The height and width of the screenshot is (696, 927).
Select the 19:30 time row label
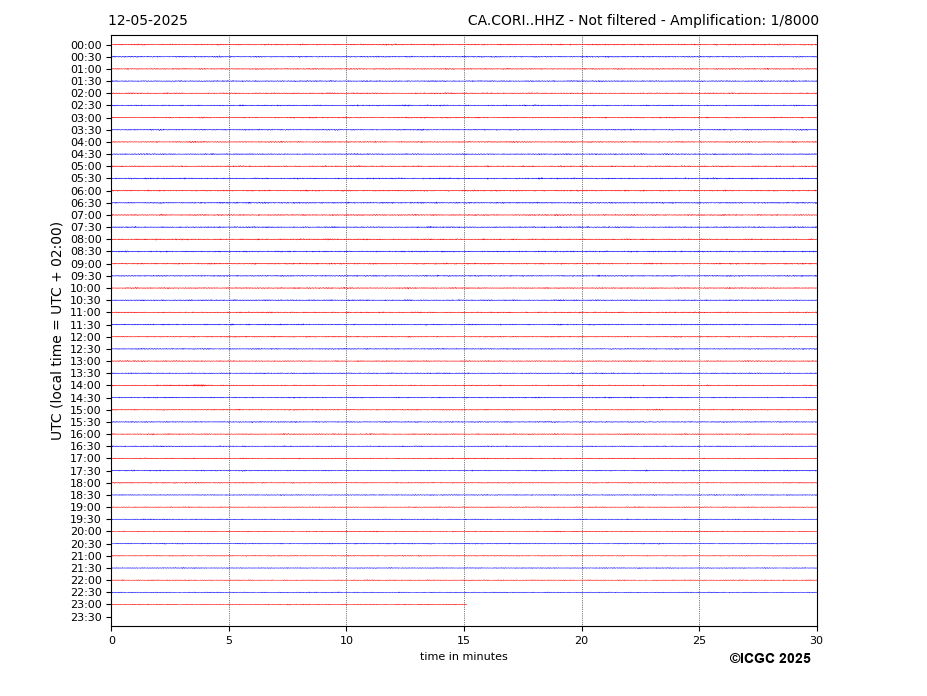tap(86, 520)
